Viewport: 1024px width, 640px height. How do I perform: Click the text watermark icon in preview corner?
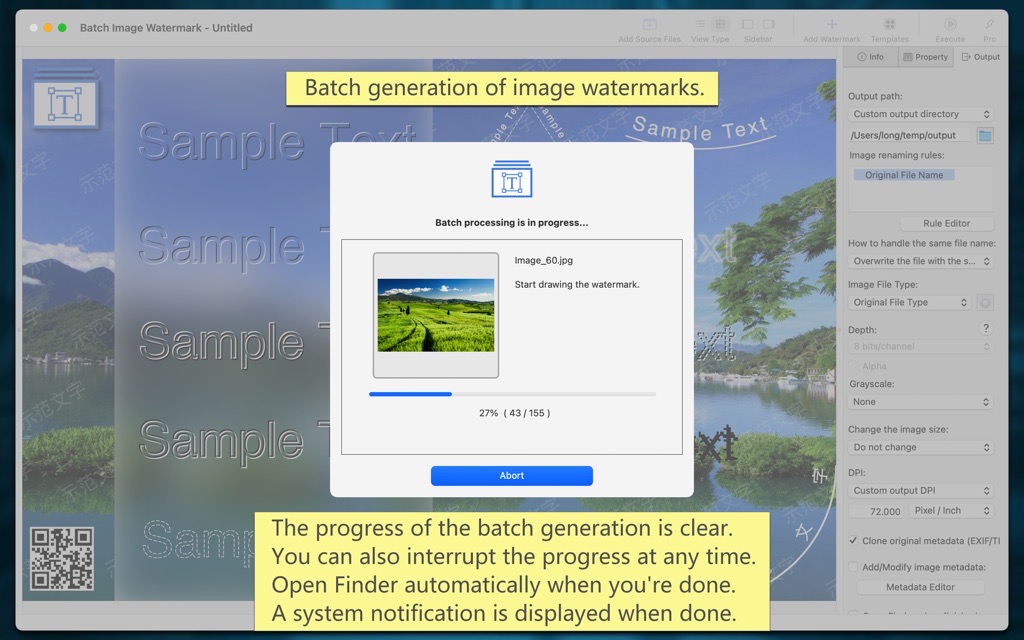65,101
